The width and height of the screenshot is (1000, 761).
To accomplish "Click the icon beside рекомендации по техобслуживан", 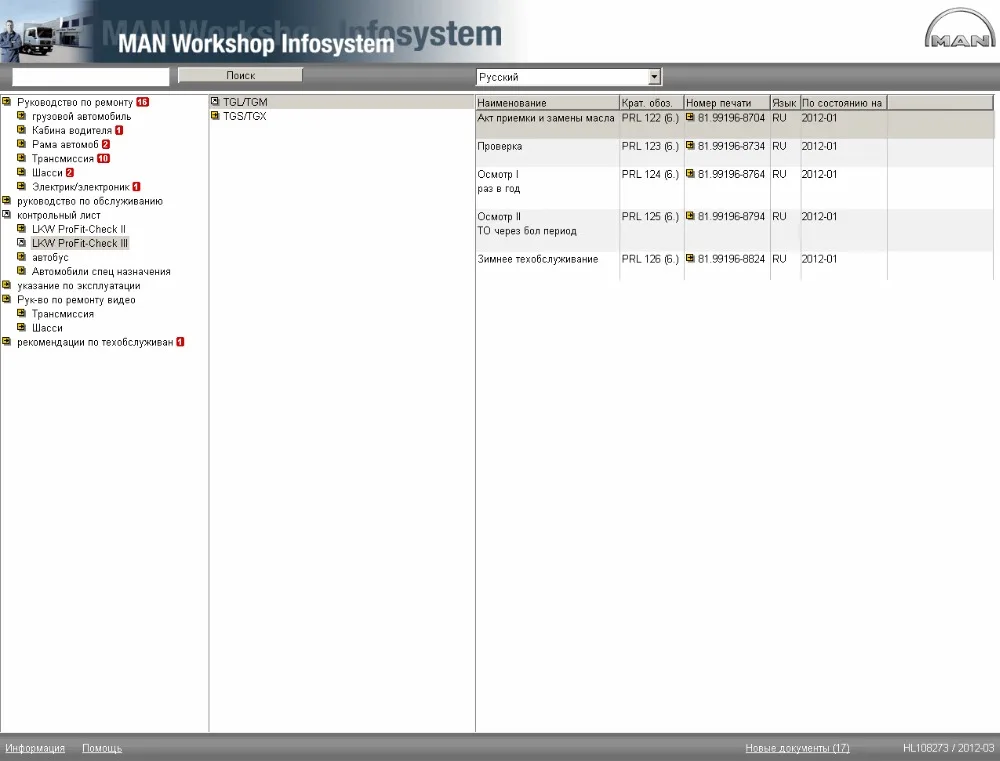I will pyautogui.click(x=6, y=341).
